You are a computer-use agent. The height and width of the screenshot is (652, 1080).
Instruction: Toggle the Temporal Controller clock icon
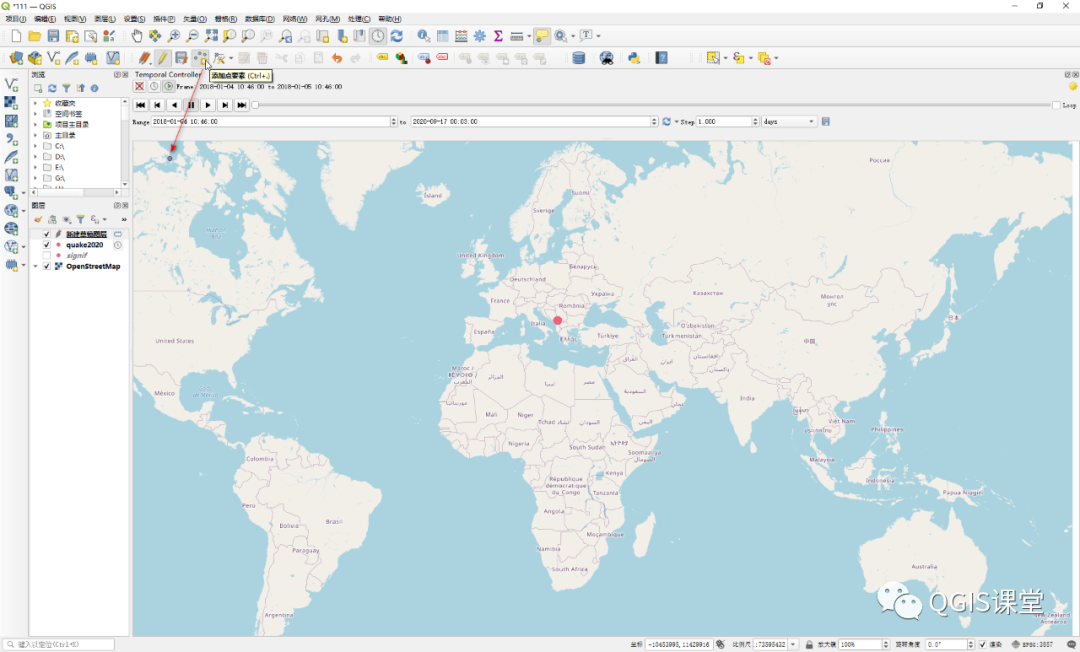(377, 36)
